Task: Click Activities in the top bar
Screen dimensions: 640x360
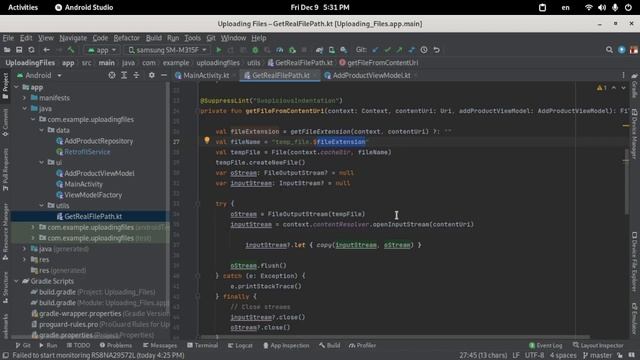Action: (23, 7)
